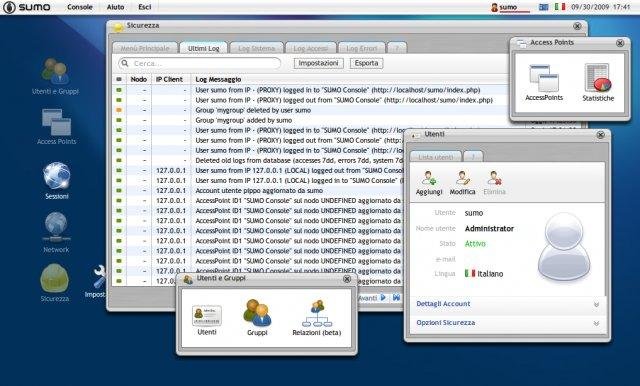This screenshot has height=386, width=640.
Task: Open Sicurezza helmet desktop icon
Action: tap(55, 283)
